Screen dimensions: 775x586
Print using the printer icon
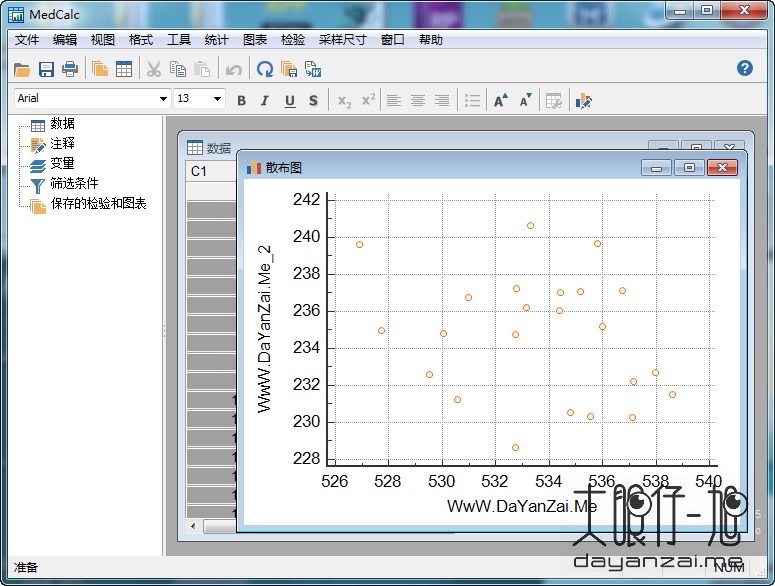70,70
